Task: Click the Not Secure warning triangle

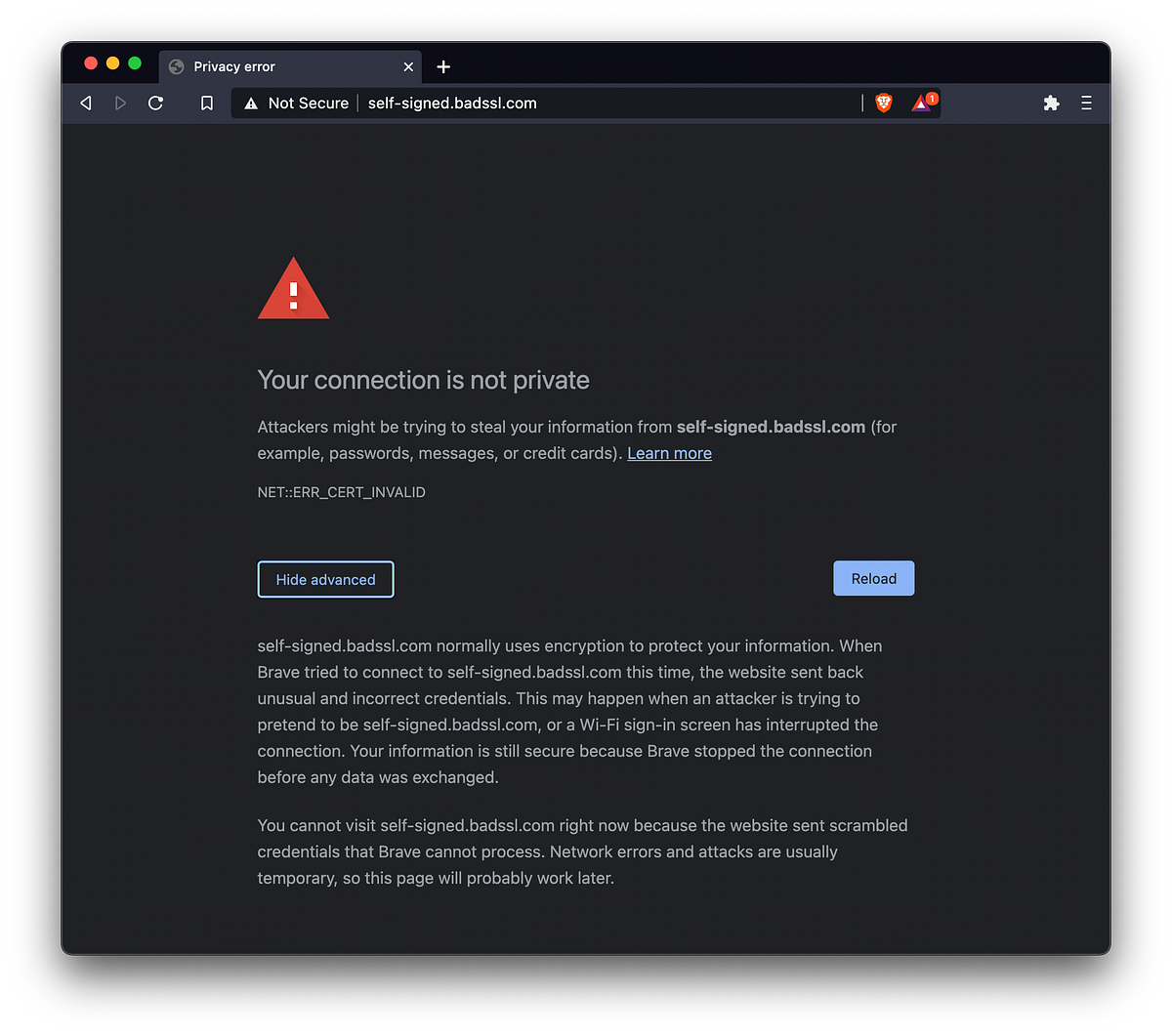Action: click(x=251, y=103)
